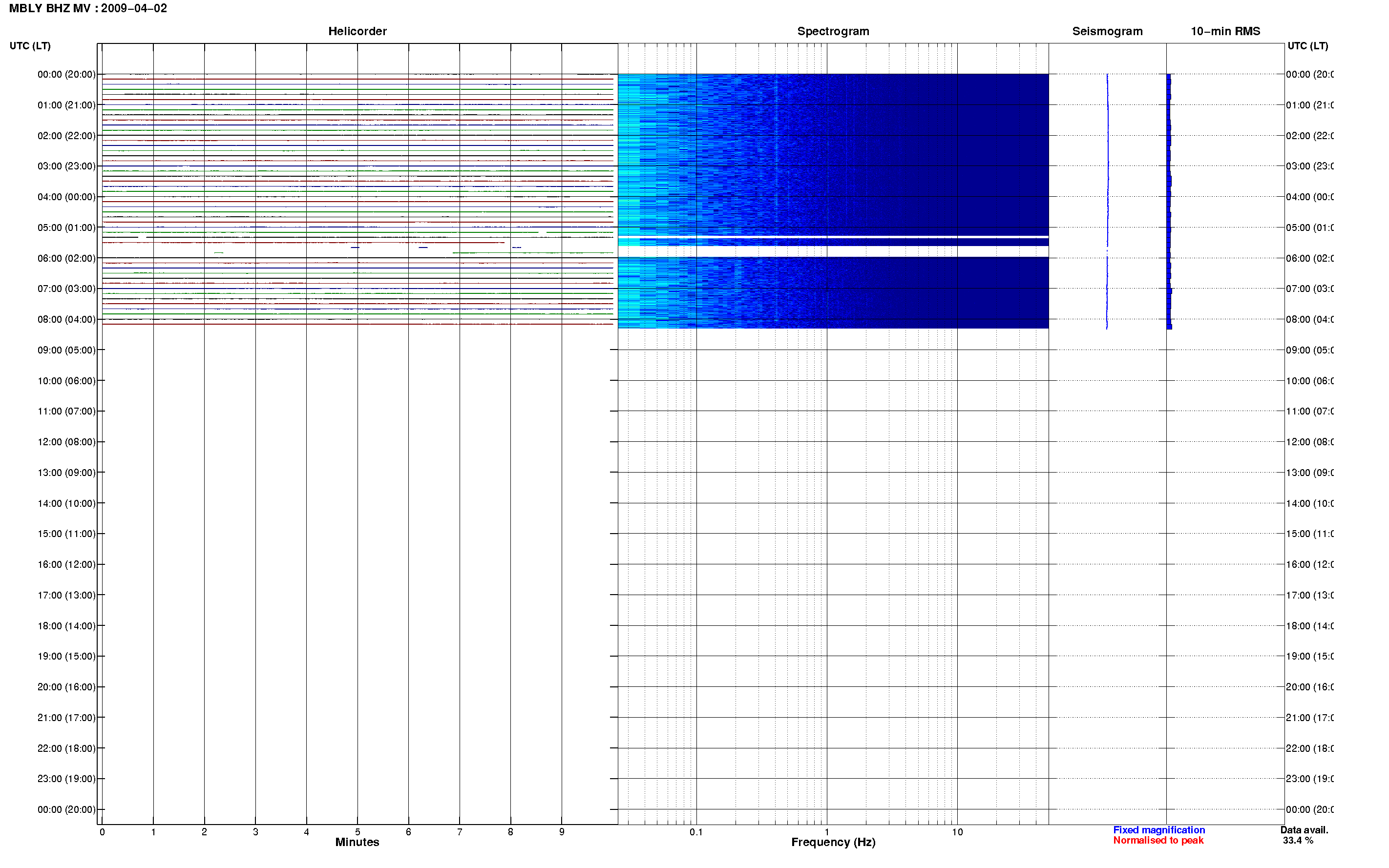Click the 10 frequency tick label

pyautogui.click(x=957, y=832)
